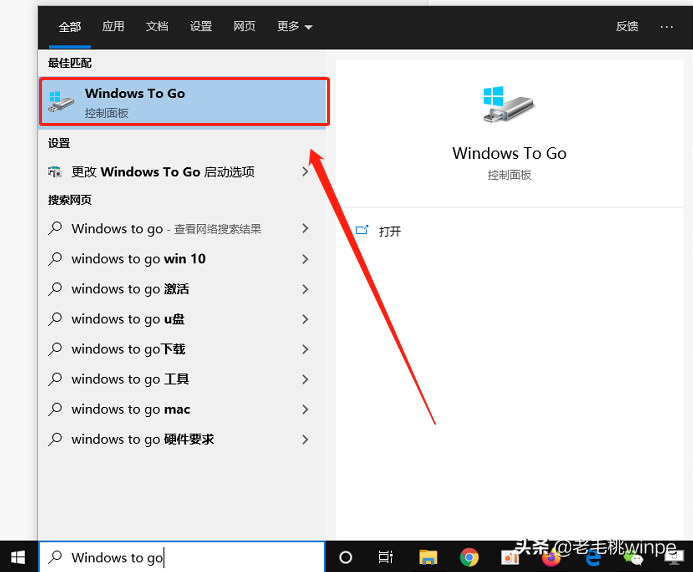
Task: Click 打开 in the preview pane
Action: (x=390, y=231)
